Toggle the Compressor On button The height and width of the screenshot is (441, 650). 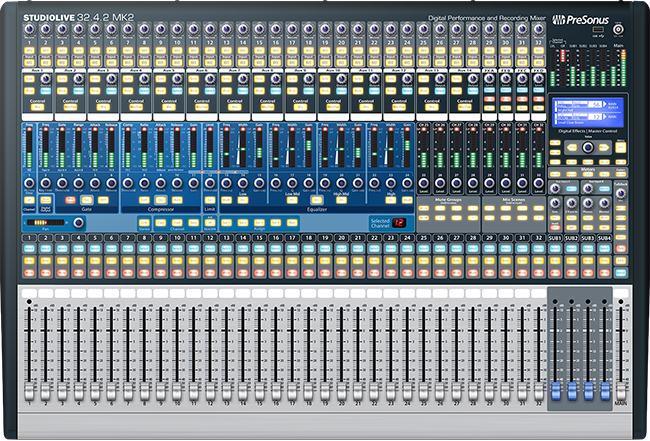(x=160, y=200)
